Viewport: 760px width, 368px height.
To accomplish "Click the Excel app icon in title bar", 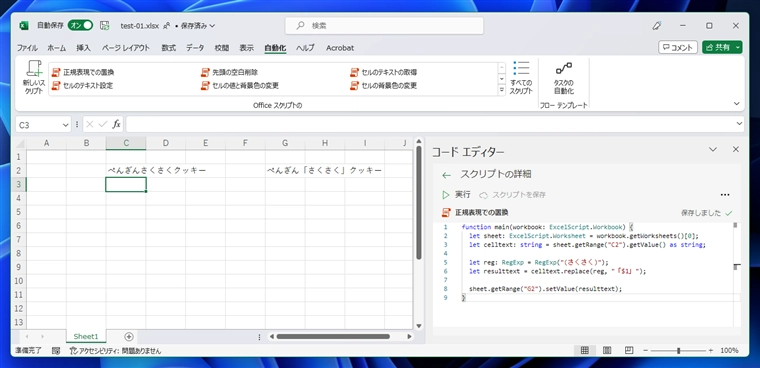I will pyautogui.click(x=24, y=25).
